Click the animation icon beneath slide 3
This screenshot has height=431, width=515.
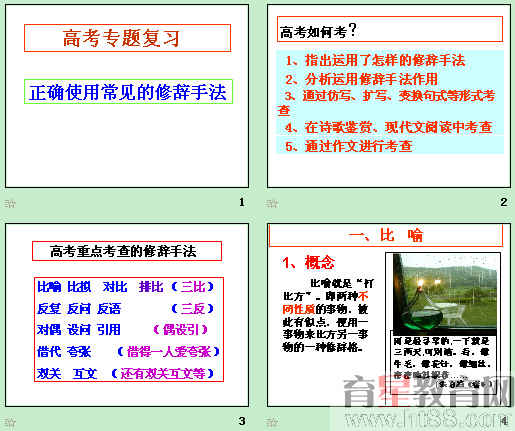pyautogui.click(x=10, y=422)
